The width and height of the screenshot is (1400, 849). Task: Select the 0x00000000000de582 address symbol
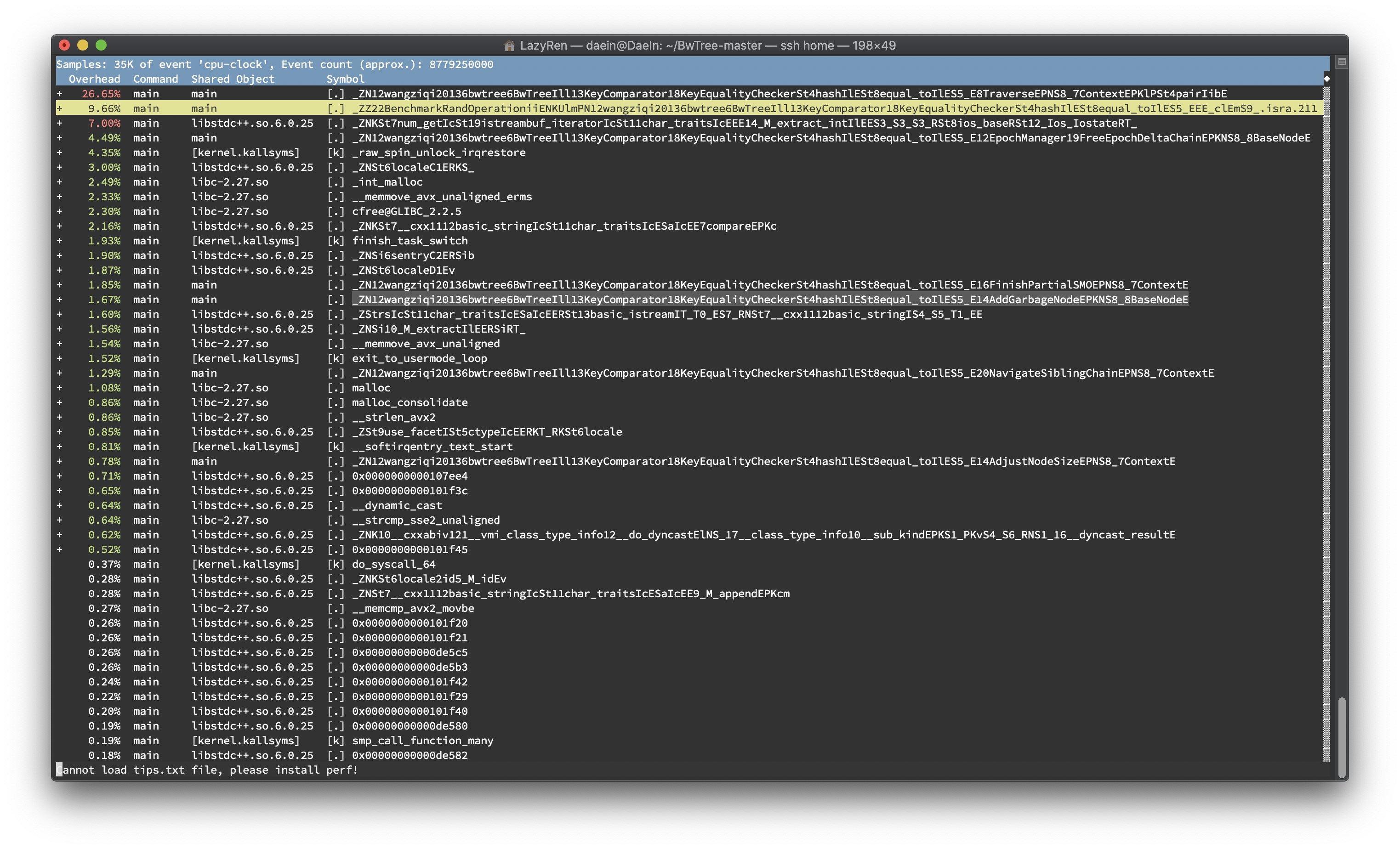[x=410, y=755]
